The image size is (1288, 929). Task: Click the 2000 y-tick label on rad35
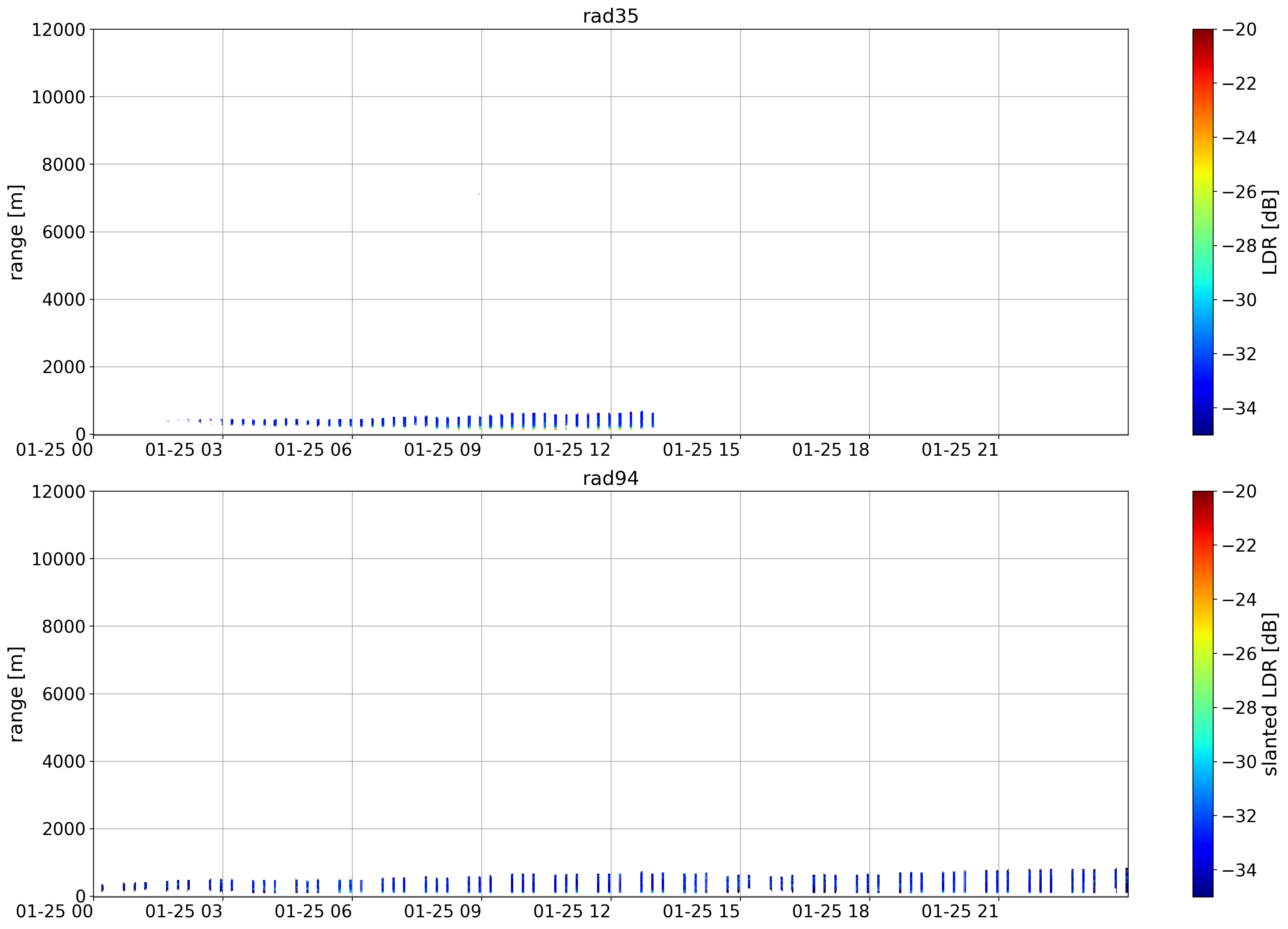[x=64, y=367]
